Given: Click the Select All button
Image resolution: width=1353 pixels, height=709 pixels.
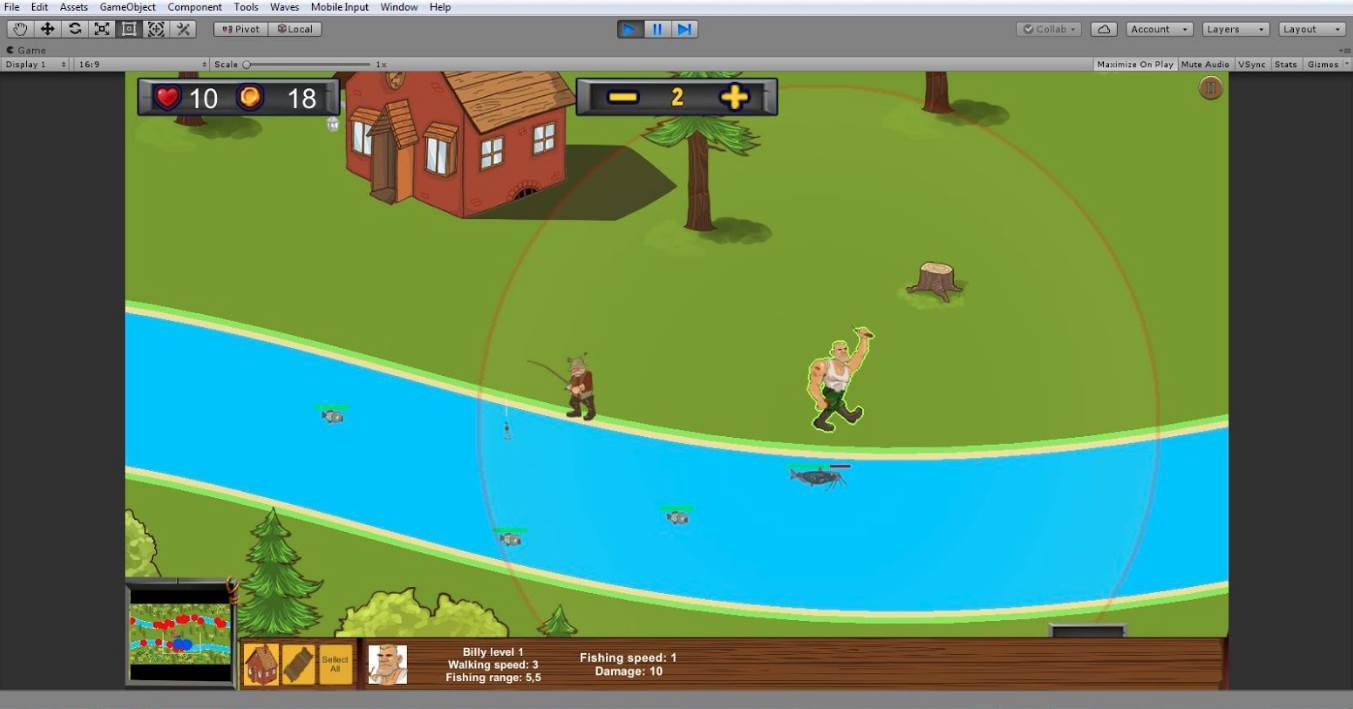Looking at the screenshot, I should [335, 664].
